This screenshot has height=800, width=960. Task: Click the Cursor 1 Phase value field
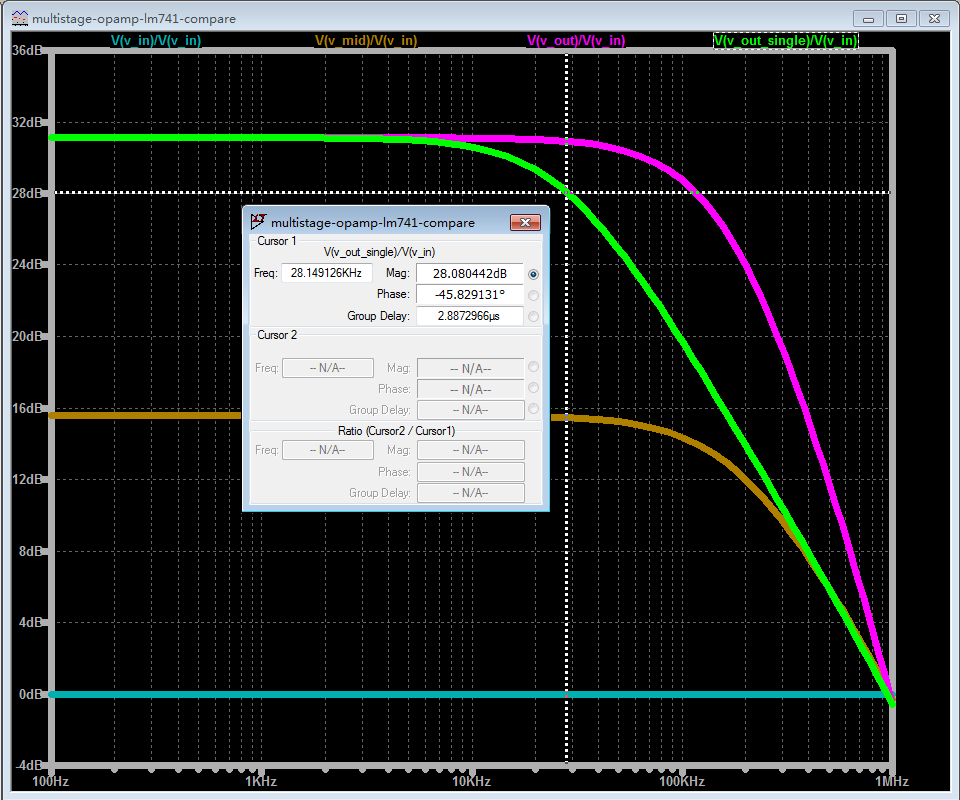[x=469, y=295]
